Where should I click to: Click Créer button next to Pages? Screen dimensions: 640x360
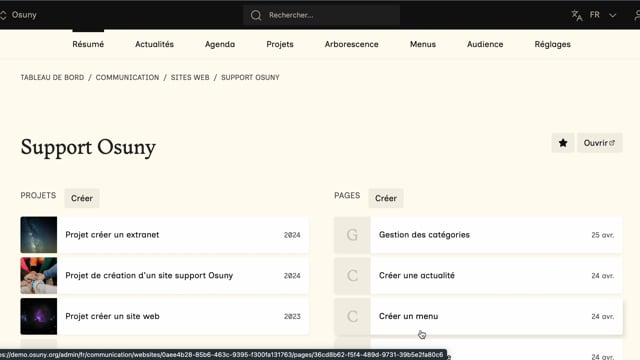coord(386,198)
